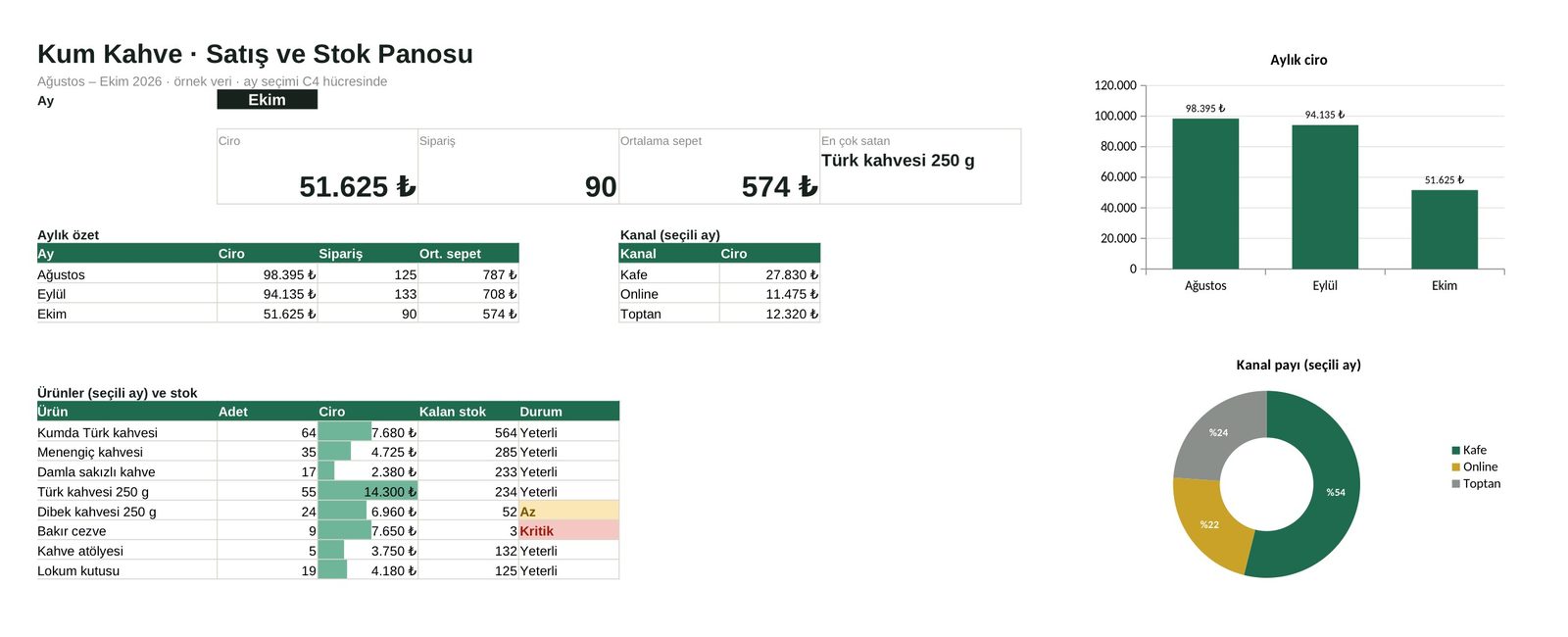Select Eylül row in Aylık özet table

tap(278, 294)
